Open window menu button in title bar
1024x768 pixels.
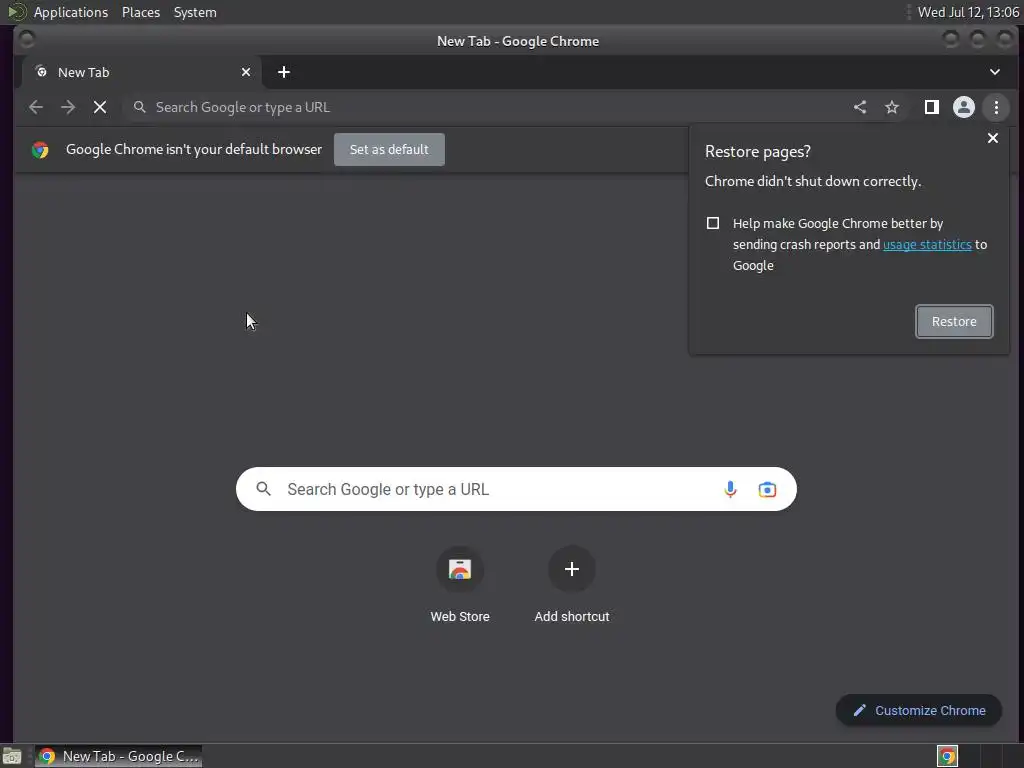coord(27,40)
